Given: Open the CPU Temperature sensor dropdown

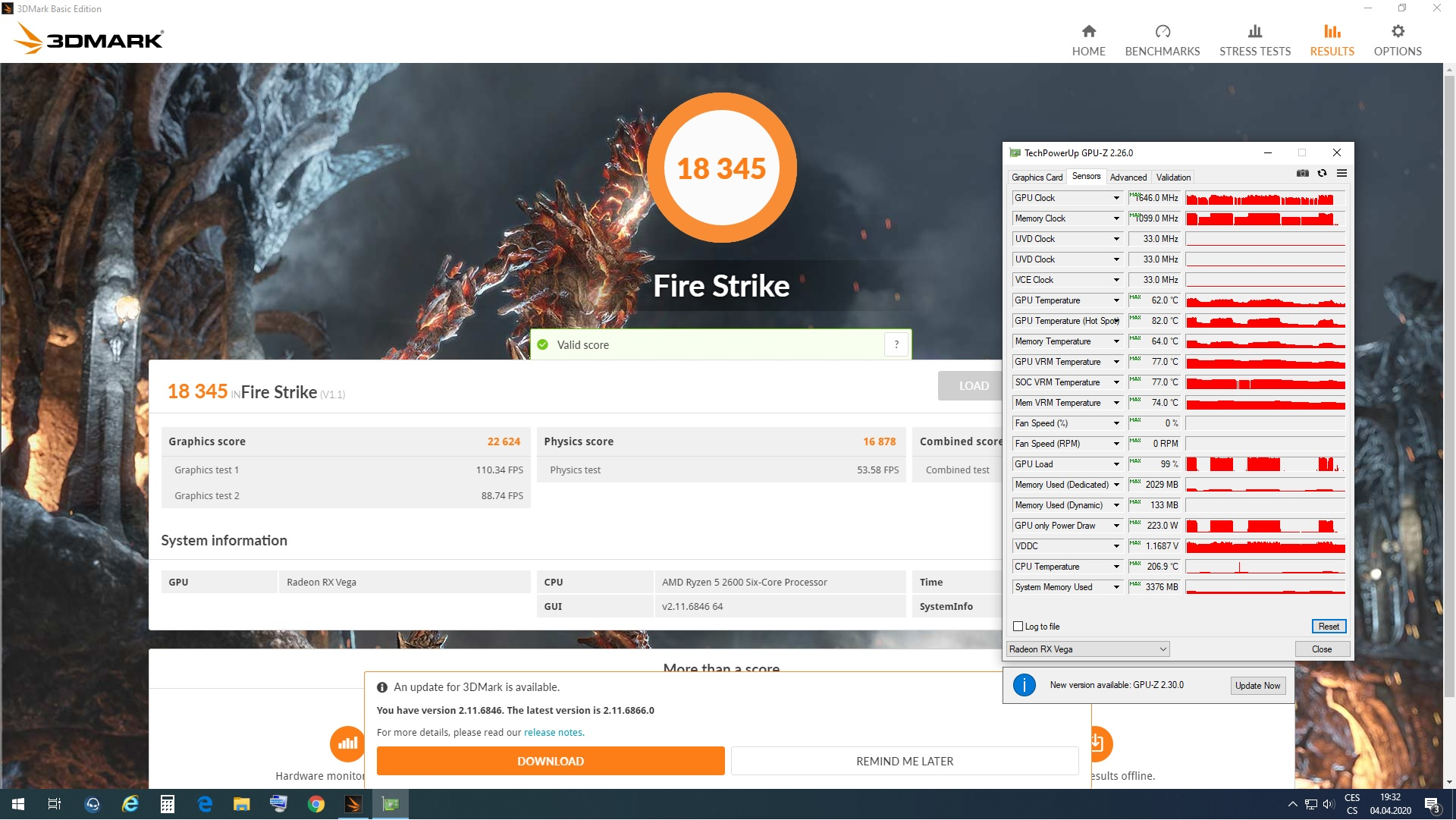Looking at the screenshot, I should click(x=1116, y=567).
